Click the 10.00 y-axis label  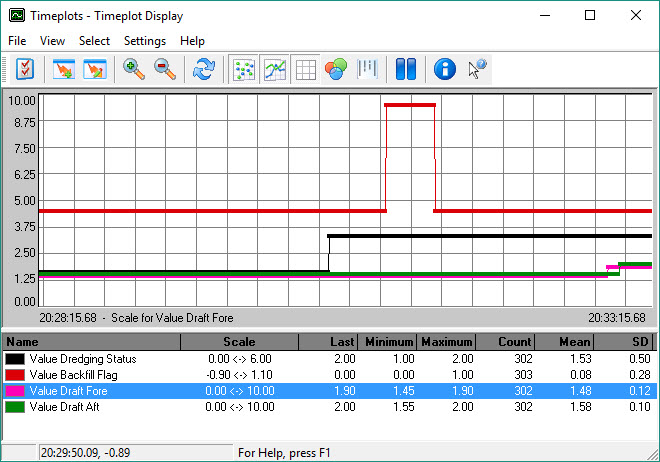pyautogui.click(x=22, y=101)
